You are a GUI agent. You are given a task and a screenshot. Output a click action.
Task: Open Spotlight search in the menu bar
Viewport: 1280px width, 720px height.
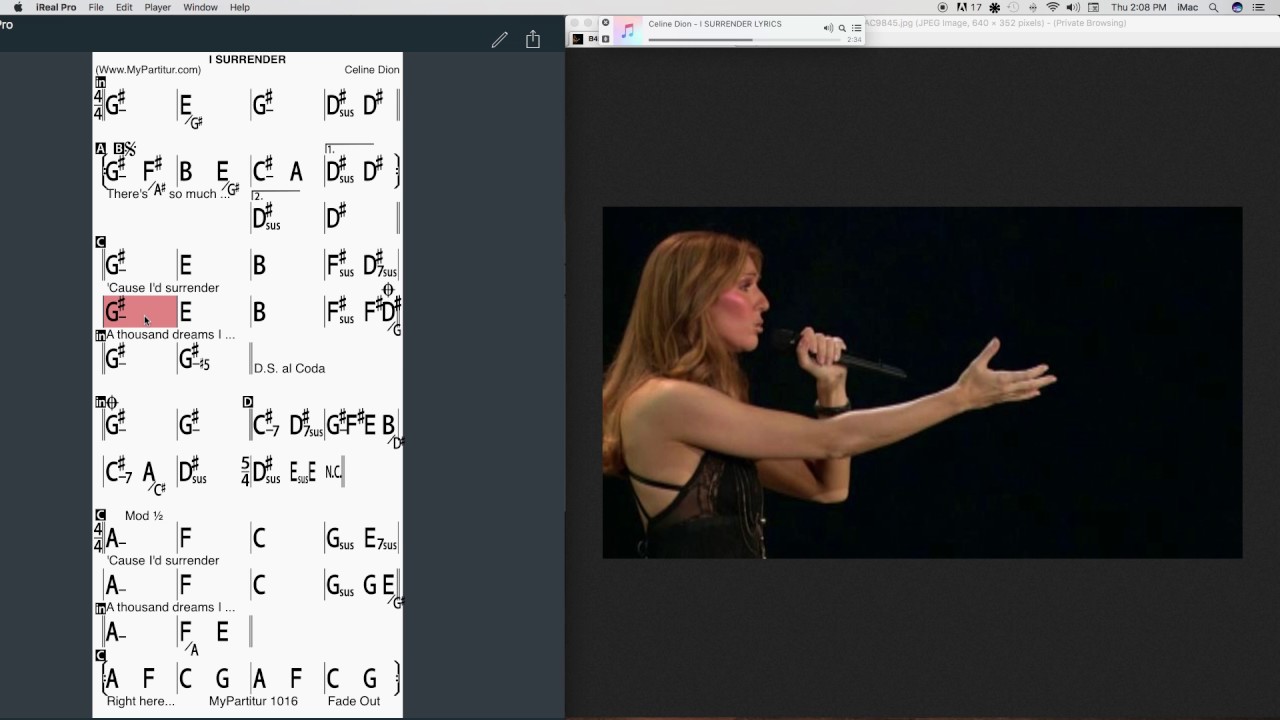1214,7
